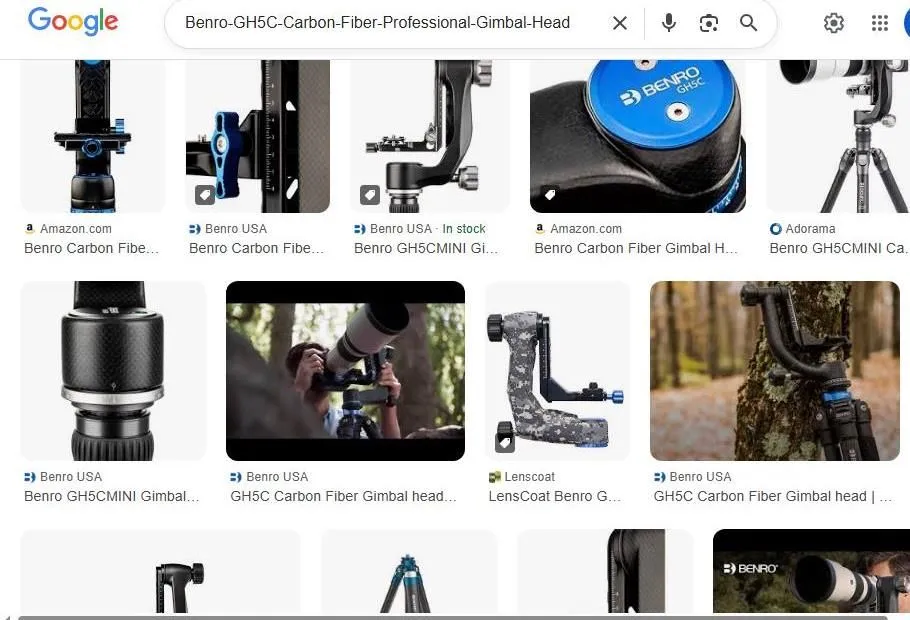Open the Adorama source link

tap(803, 229)
